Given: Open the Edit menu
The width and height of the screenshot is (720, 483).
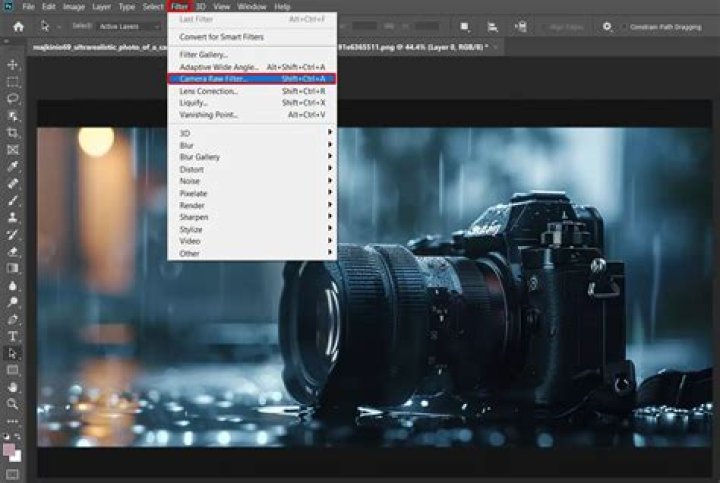Looking at the screenshot, I should [49, 7].
